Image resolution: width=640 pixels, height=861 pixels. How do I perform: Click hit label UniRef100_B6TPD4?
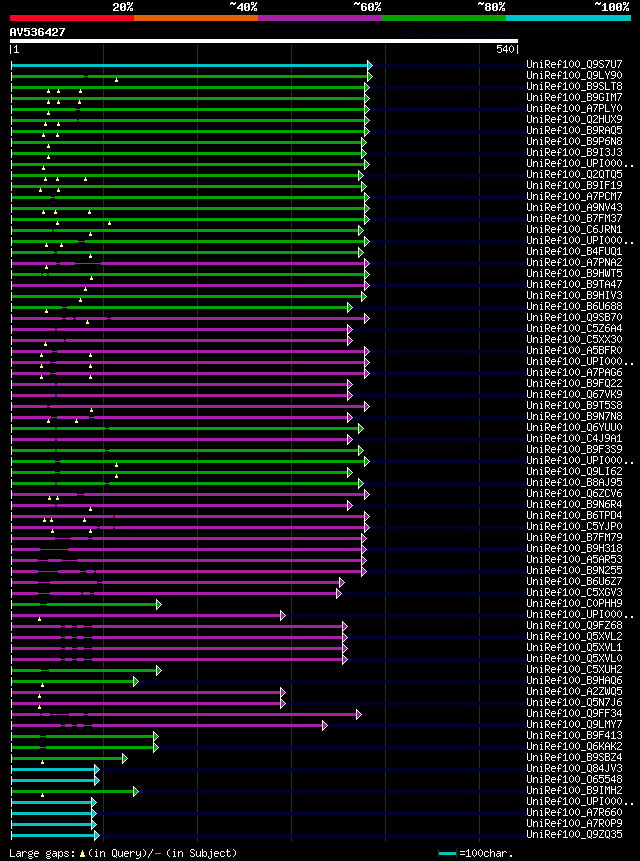click(575, 516)
